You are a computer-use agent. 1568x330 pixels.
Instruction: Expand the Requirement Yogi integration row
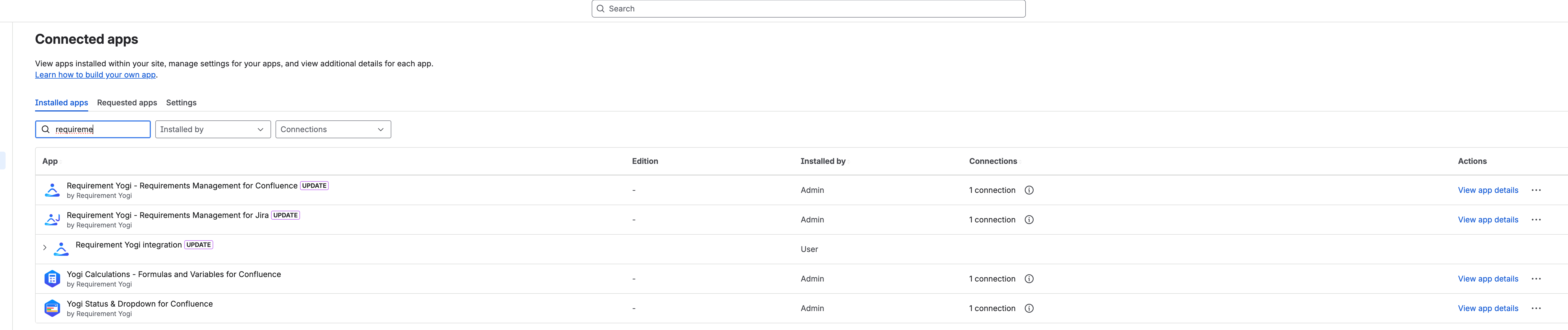[x=45, y=248]
